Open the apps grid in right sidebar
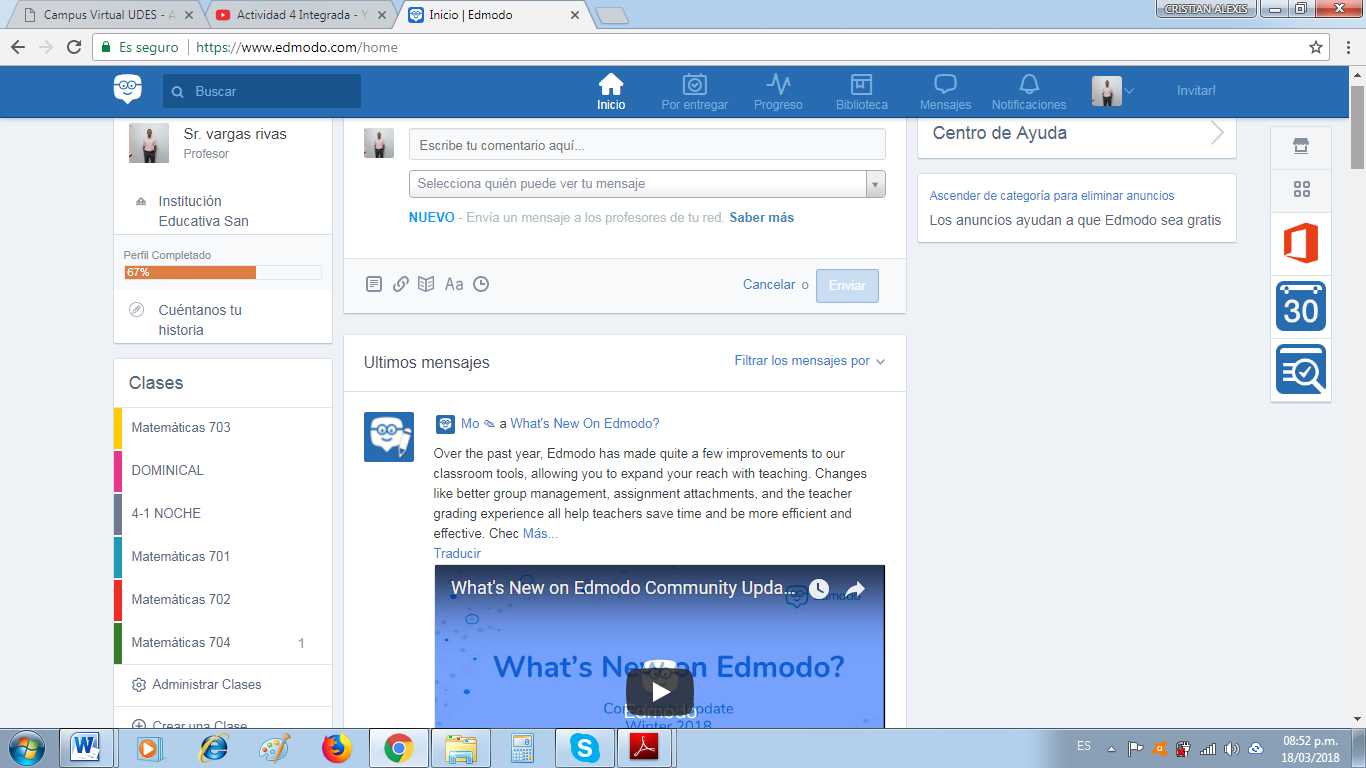The image size is (1366, 768). (x=1300, y=190)
